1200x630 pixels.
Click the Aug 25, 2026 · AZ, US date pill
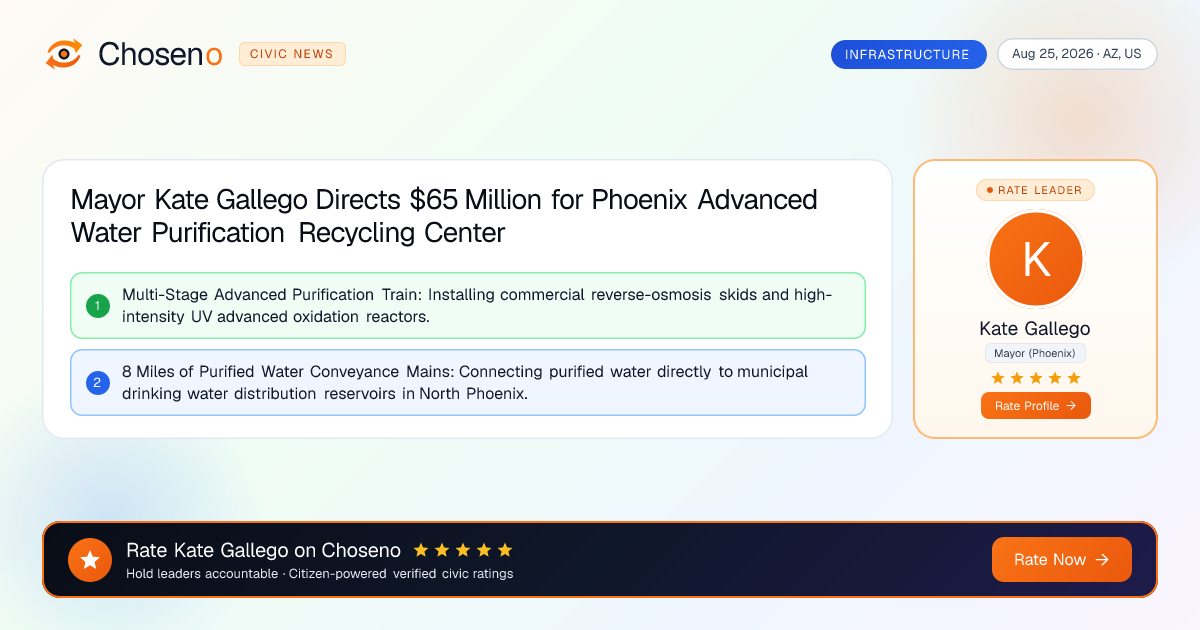click(x=1077, y=54)
